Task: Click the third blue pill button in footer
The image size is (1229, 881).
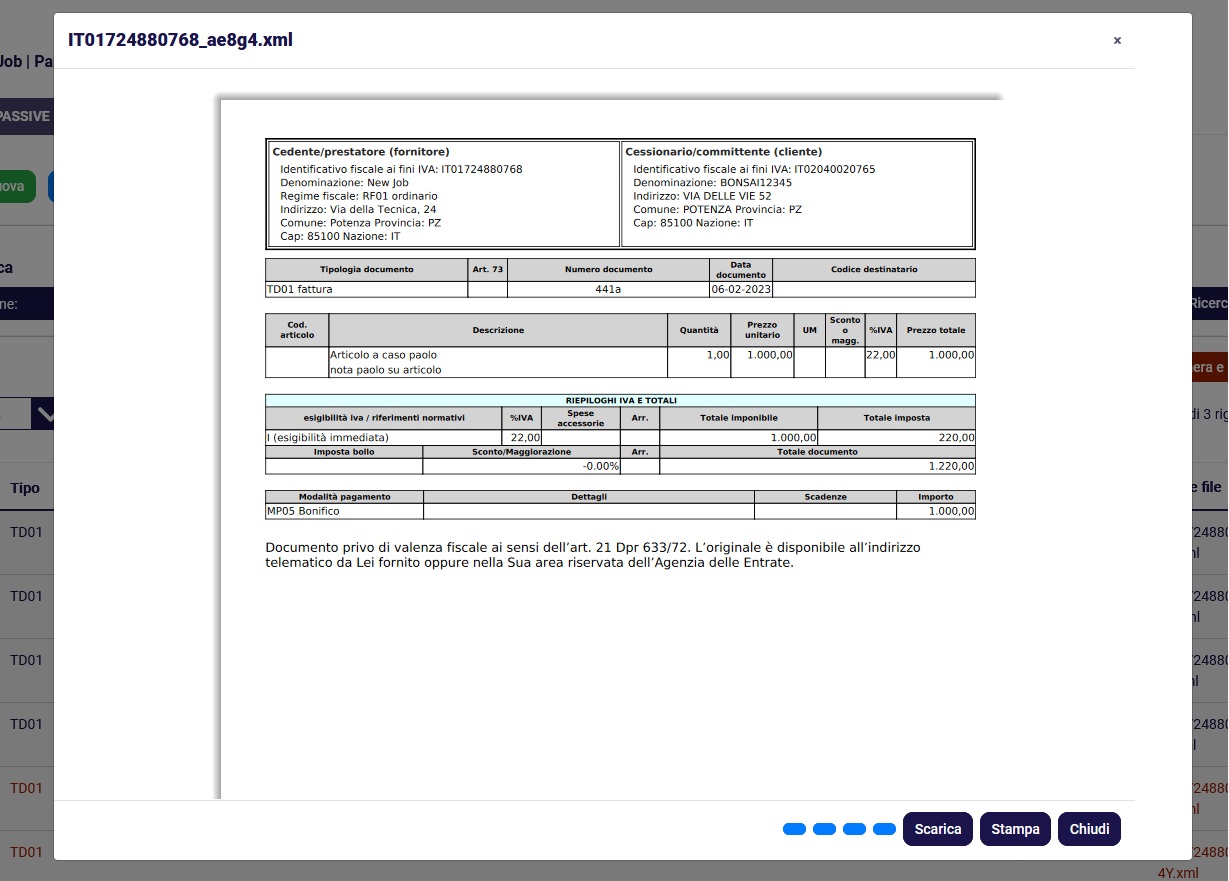Action: tap(854, 829)
